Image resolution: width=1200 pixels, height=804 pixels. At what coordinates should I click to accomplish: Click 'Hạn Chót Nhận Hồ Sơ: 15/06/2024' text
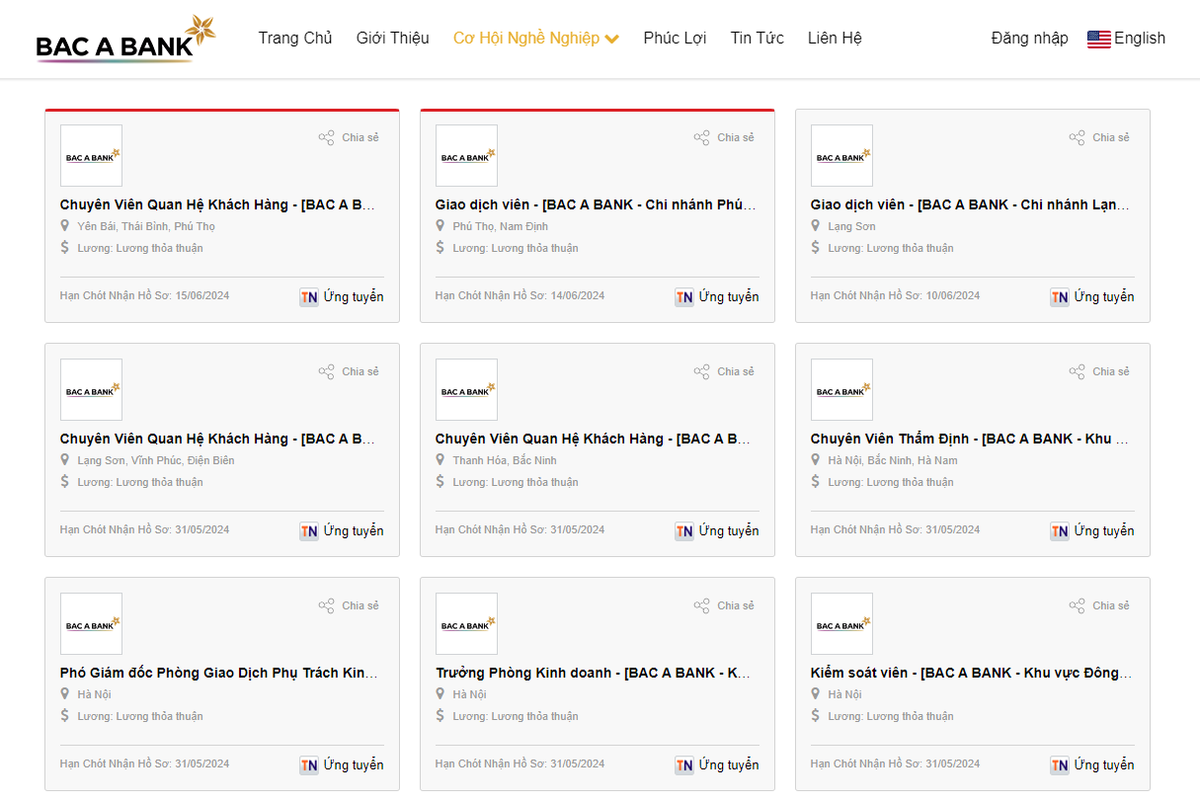point(145,296)
